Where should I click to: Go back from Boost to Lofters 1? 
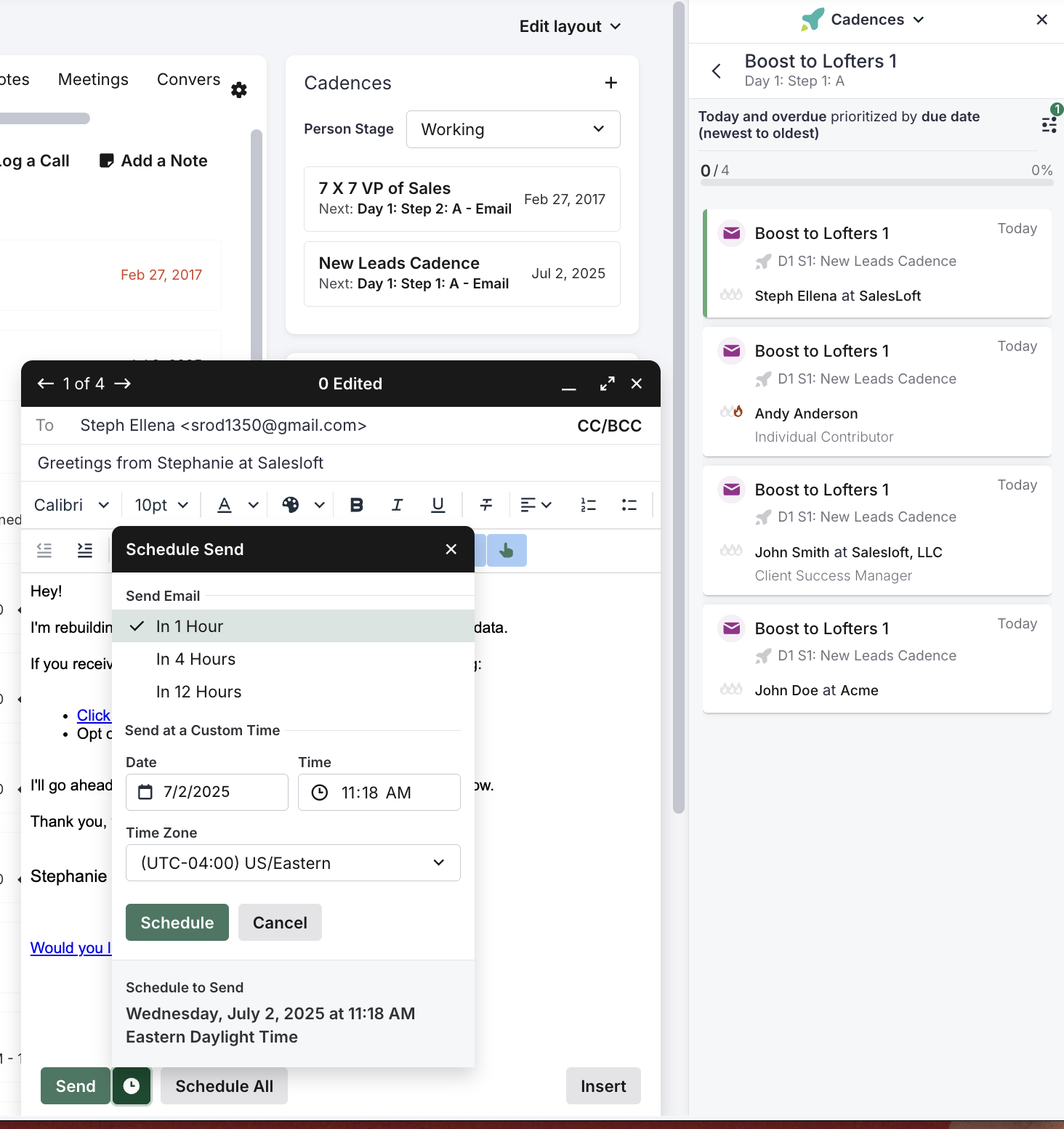(x=717, y=70)
